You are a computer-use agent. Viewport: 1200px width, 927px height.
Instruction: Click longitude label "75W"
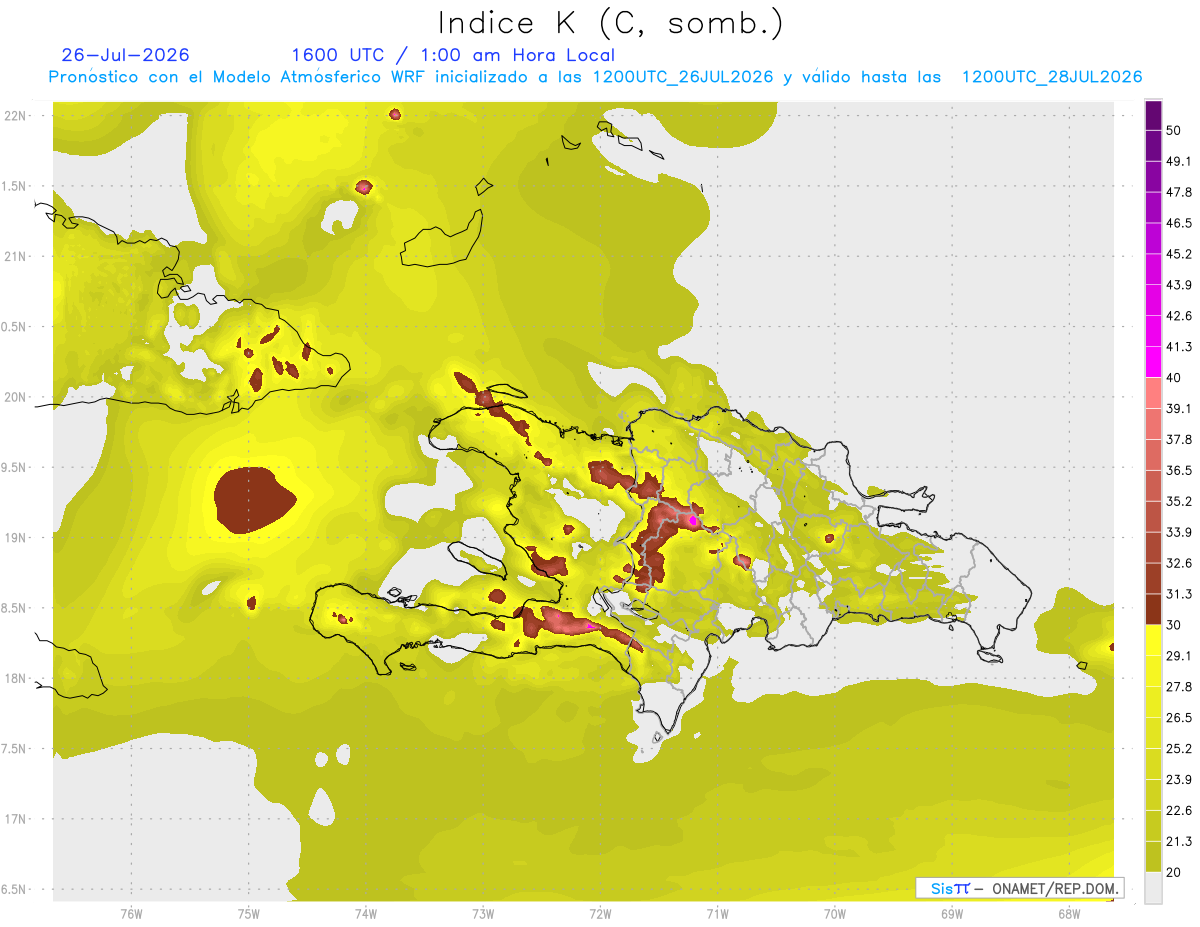point(248,914)
